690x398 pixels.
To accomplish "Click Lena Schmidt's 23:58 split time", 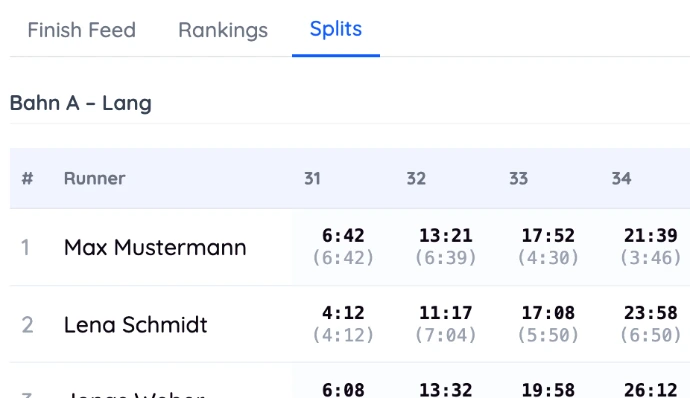I will click(x=651, y=313).
